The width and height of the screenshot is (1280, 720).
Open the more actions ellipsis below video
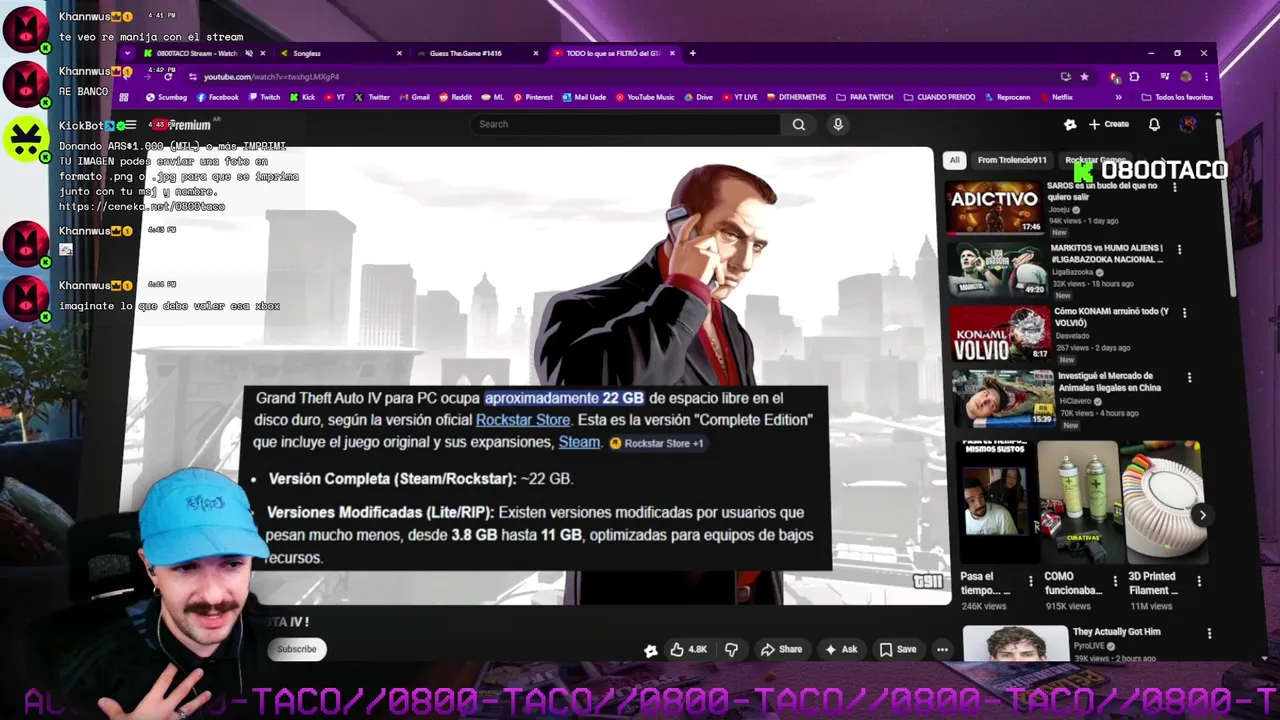(942, 649)
